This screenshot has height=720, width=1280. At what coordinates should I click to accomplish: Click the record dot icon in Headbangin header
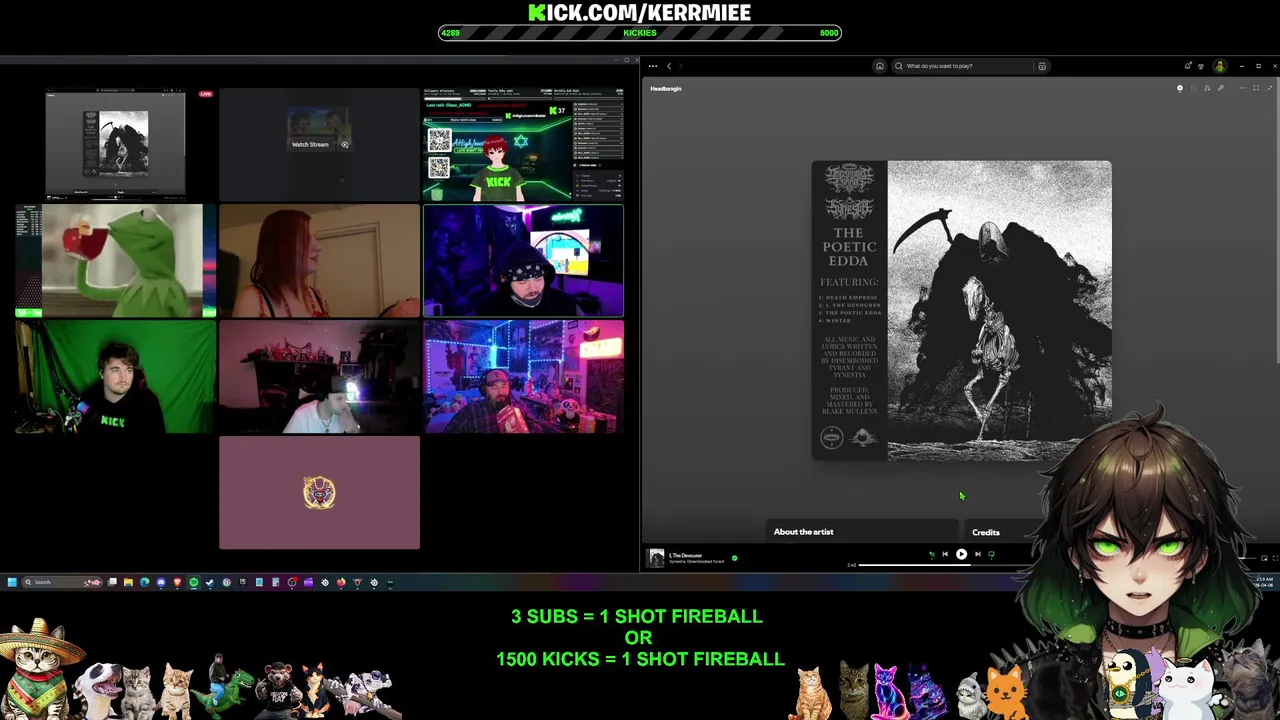click(x=1180, y=88)
